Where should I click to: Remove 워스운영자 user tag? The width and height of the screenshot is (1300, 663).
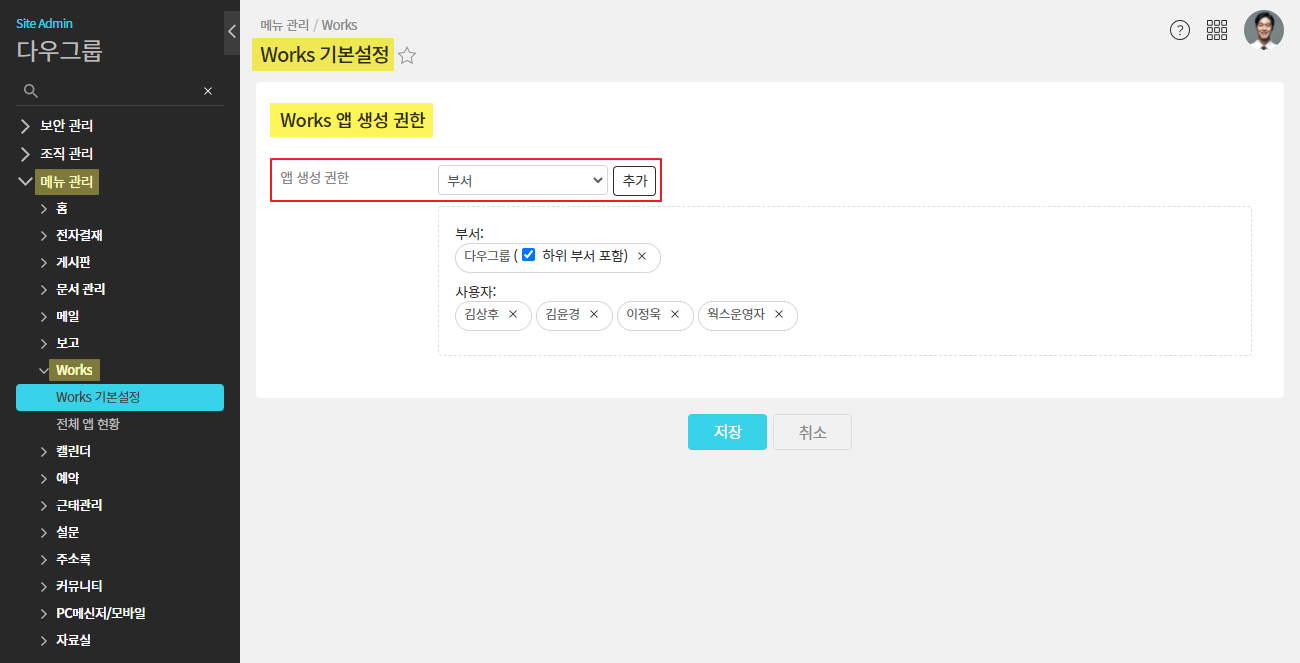779,314
